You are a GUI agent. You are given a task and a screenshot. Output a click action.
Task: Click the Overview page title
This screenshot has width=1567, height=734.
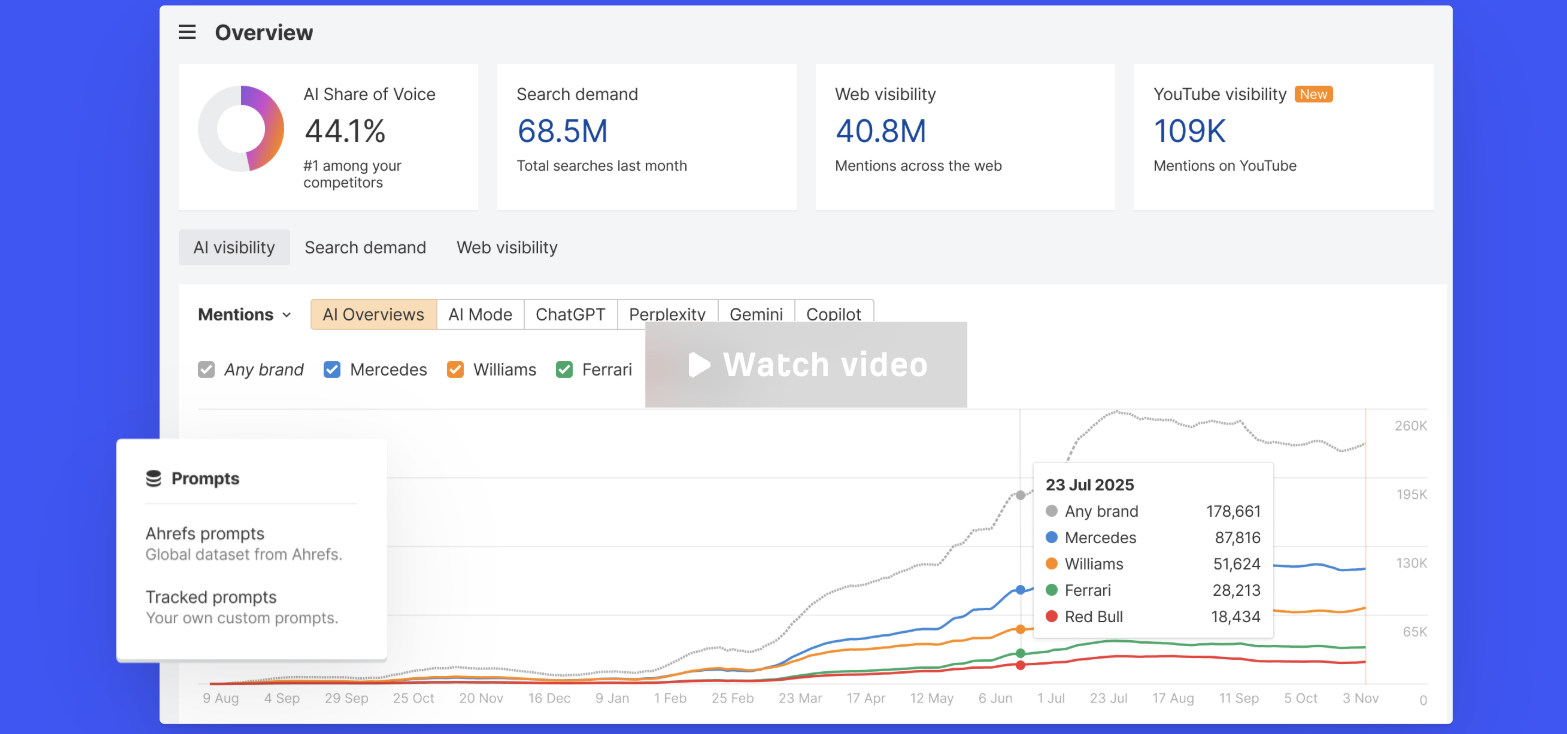pos(264,32)
